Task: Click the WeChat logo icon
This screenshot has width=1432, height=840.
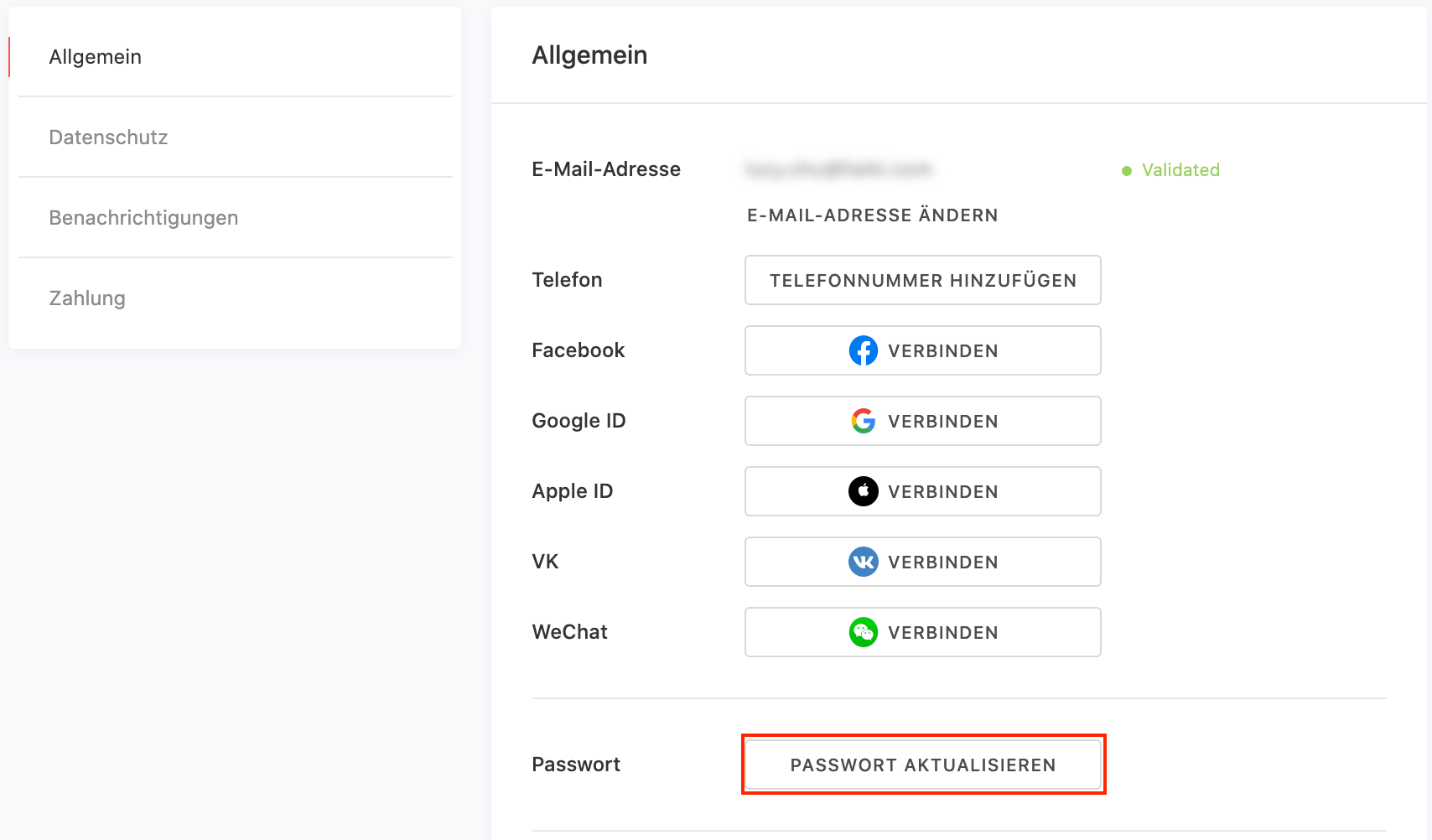Action: [863, 632]
